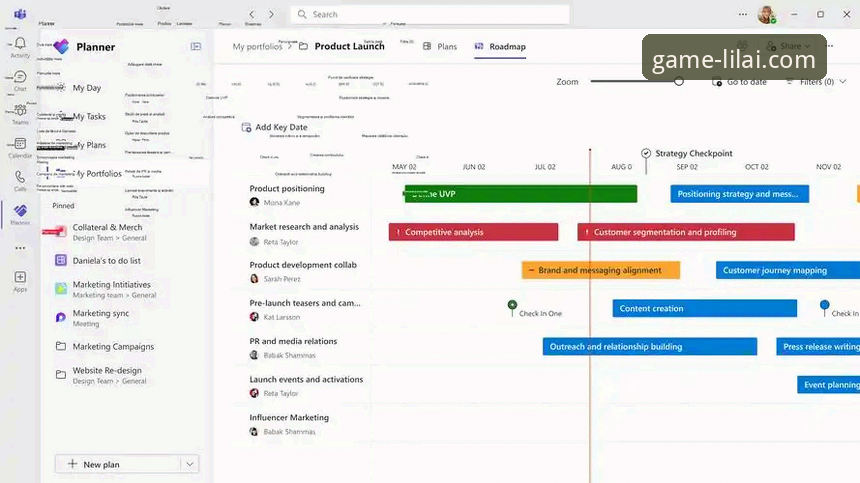Open the Share dropdown

tap(788, 46)
